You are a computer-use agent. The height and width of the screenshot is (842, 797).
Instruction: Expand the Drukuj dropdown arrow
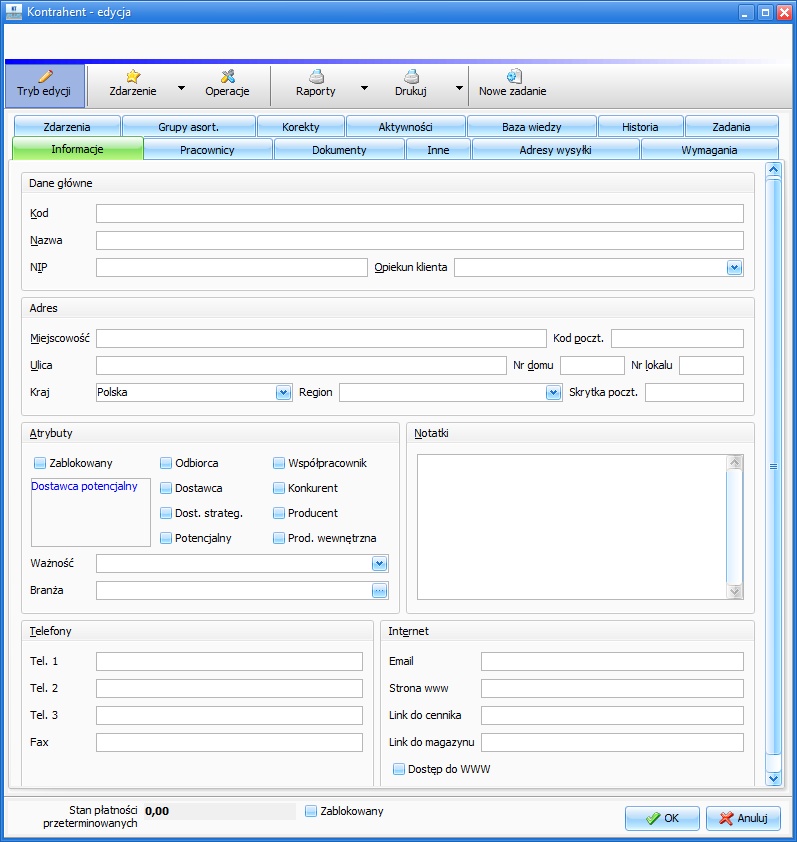click(x=459, y=88)
